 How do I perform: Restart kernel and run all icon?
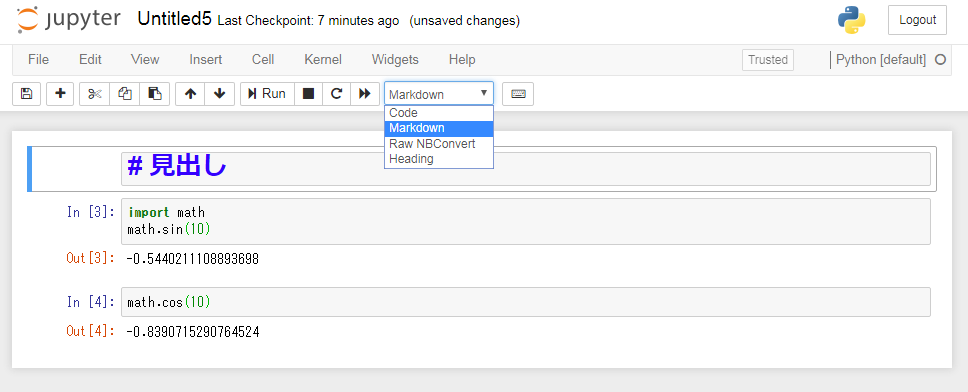click(x=365, y=94)
